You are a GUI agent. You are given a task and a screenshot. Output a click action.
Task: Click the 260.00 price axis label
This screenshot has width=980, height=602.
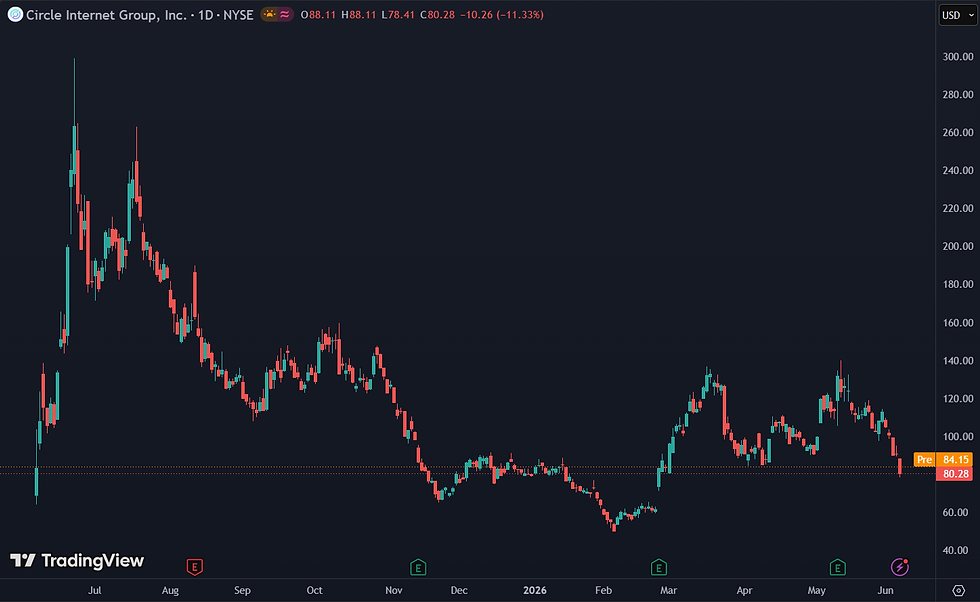pos(958,133)
